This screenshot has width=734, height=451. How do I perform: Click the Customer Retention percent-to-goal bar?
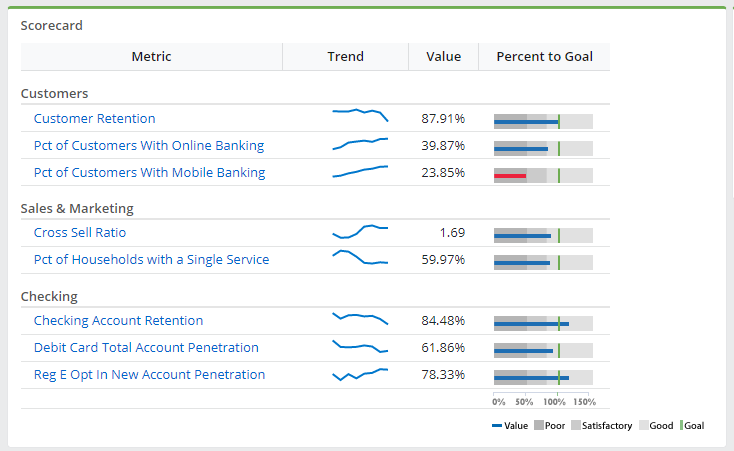543,122
